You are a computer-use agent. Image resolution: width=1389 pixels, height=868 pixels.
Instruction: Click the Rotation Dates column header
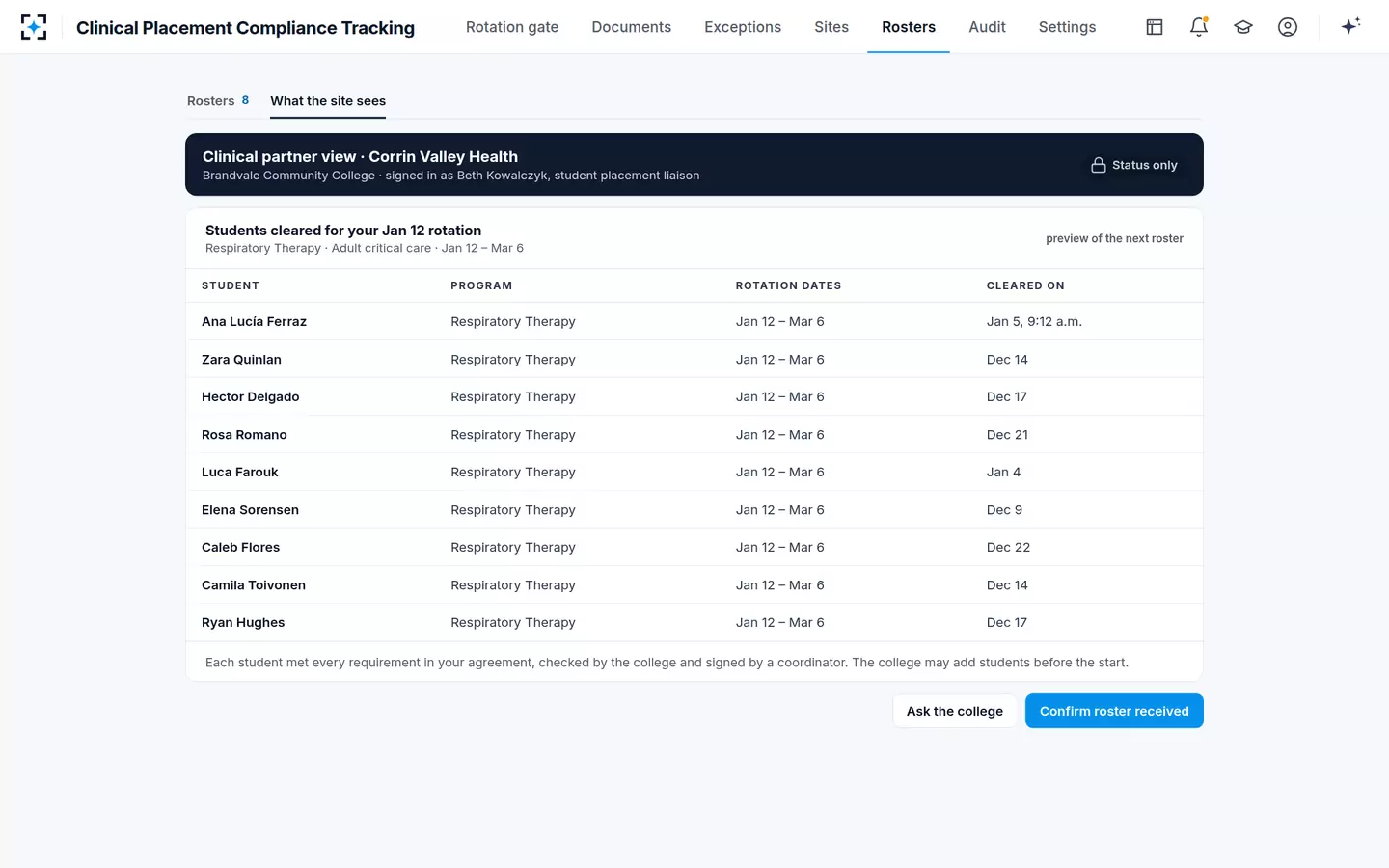[788, 285]
